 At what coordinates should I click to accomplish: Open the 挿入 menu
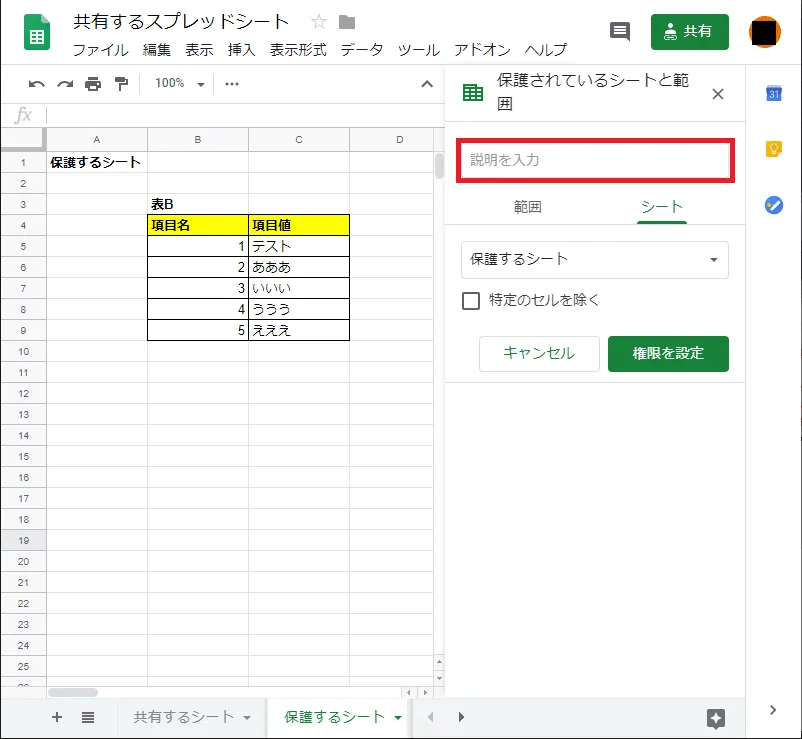pyautogui.click(x=241, y=50)
